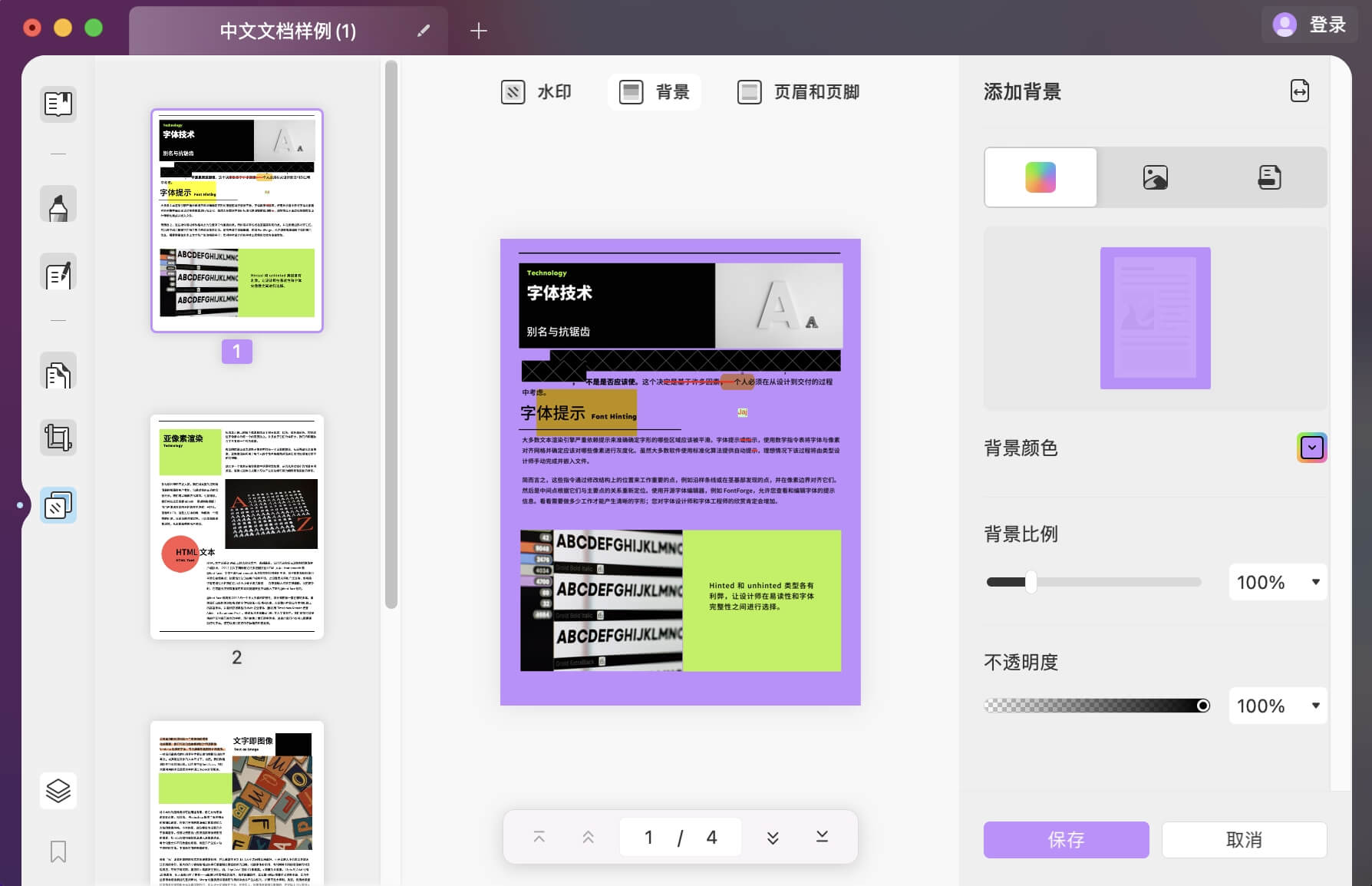Open the 背景颜色 color picker
The height and width of the screenshot is (886, 1372).
coord(1312,448)
